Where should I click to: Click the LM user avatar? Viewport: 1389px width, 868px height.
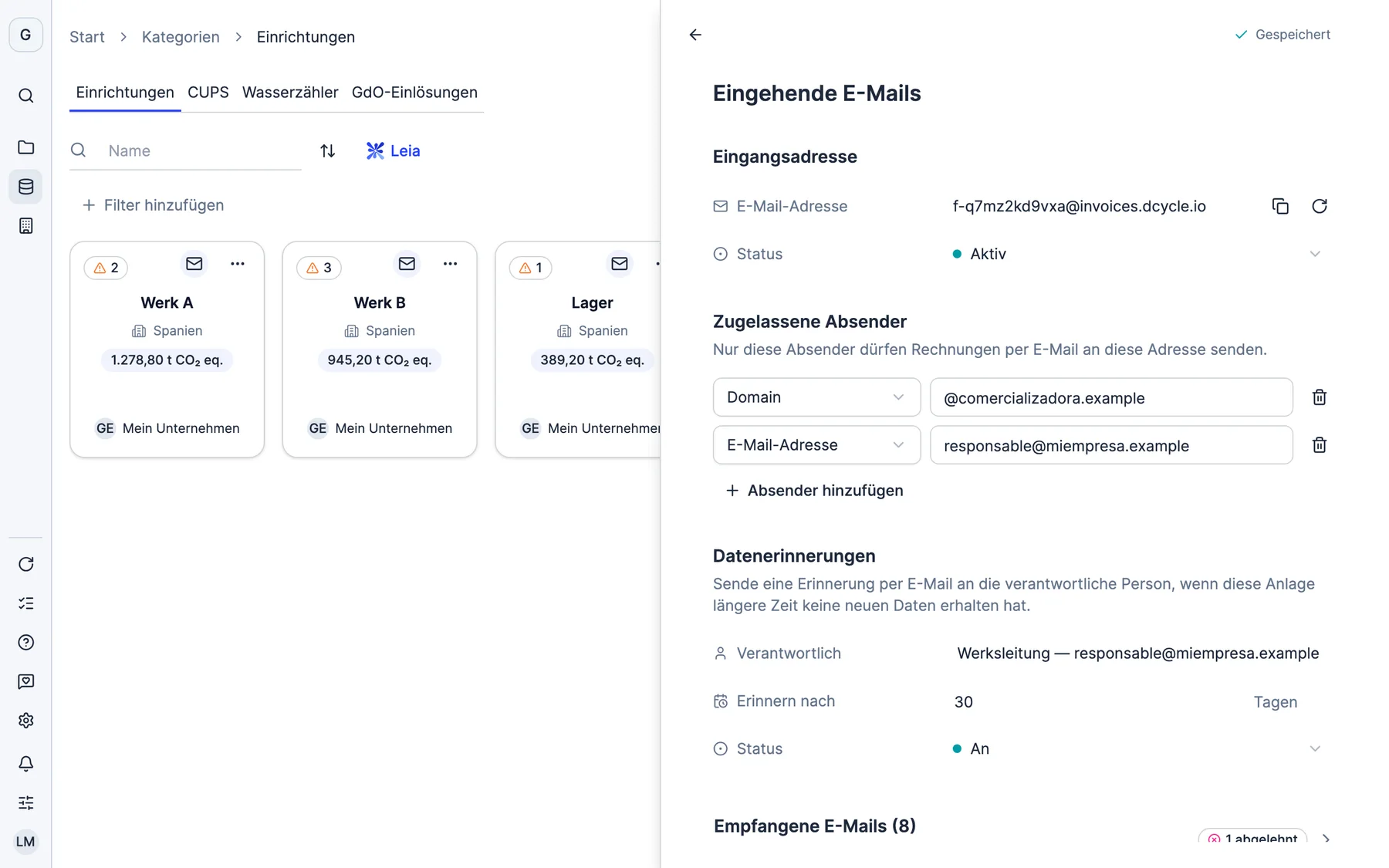[25, 841]
